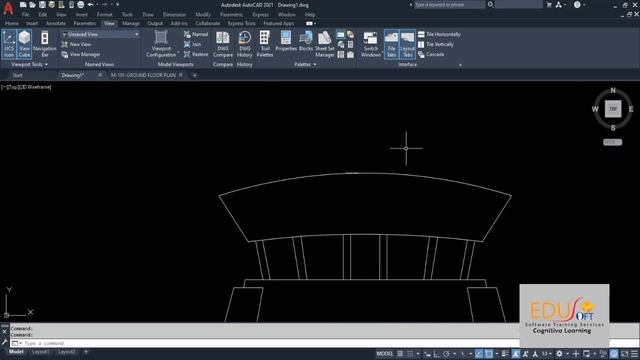640x360 pixels.
Task: Click the Undo arrow in quick access toolbar
Action: tap(90, 5)
